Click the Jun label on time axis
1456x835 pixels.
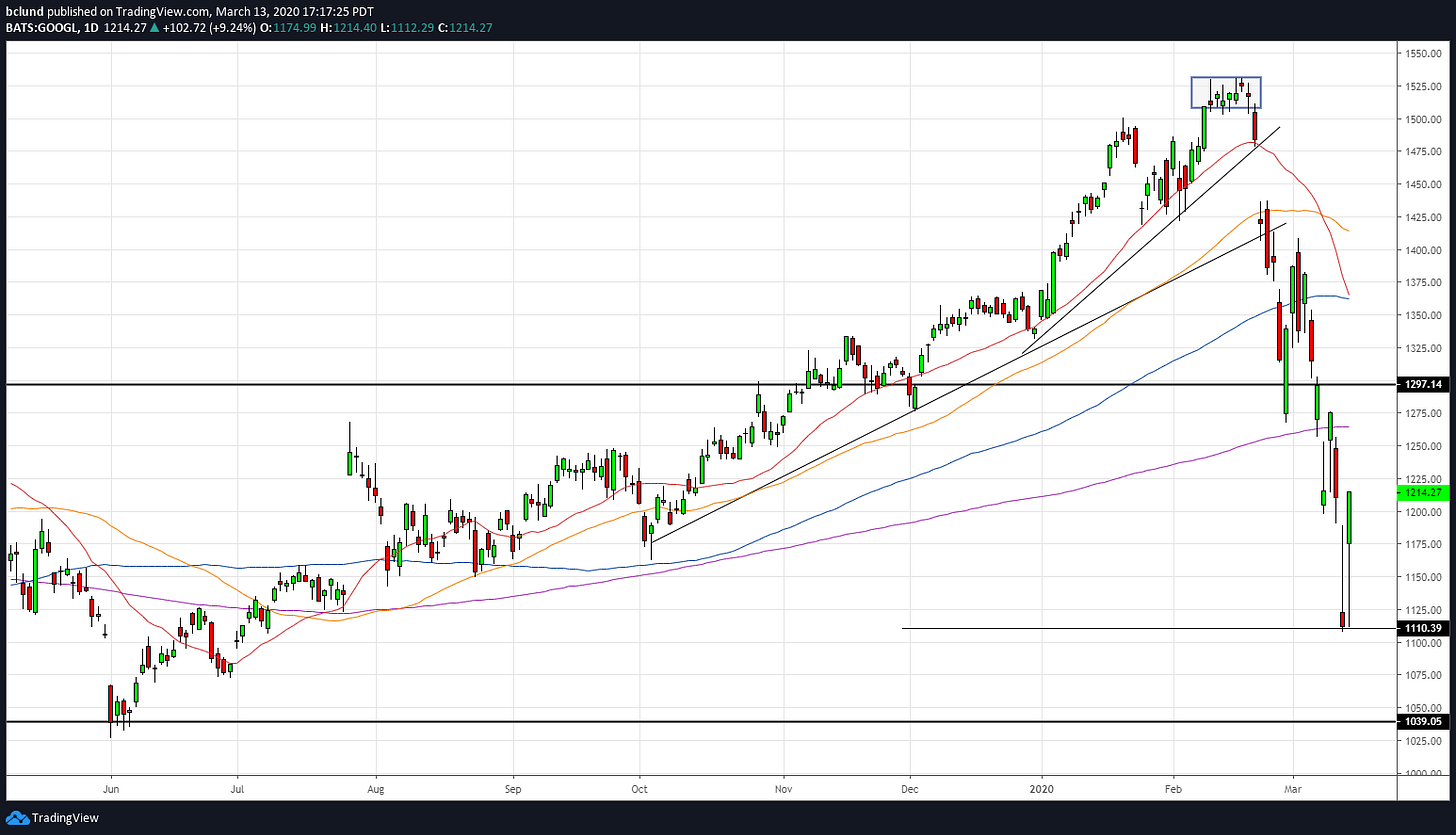tap(111, 787)
